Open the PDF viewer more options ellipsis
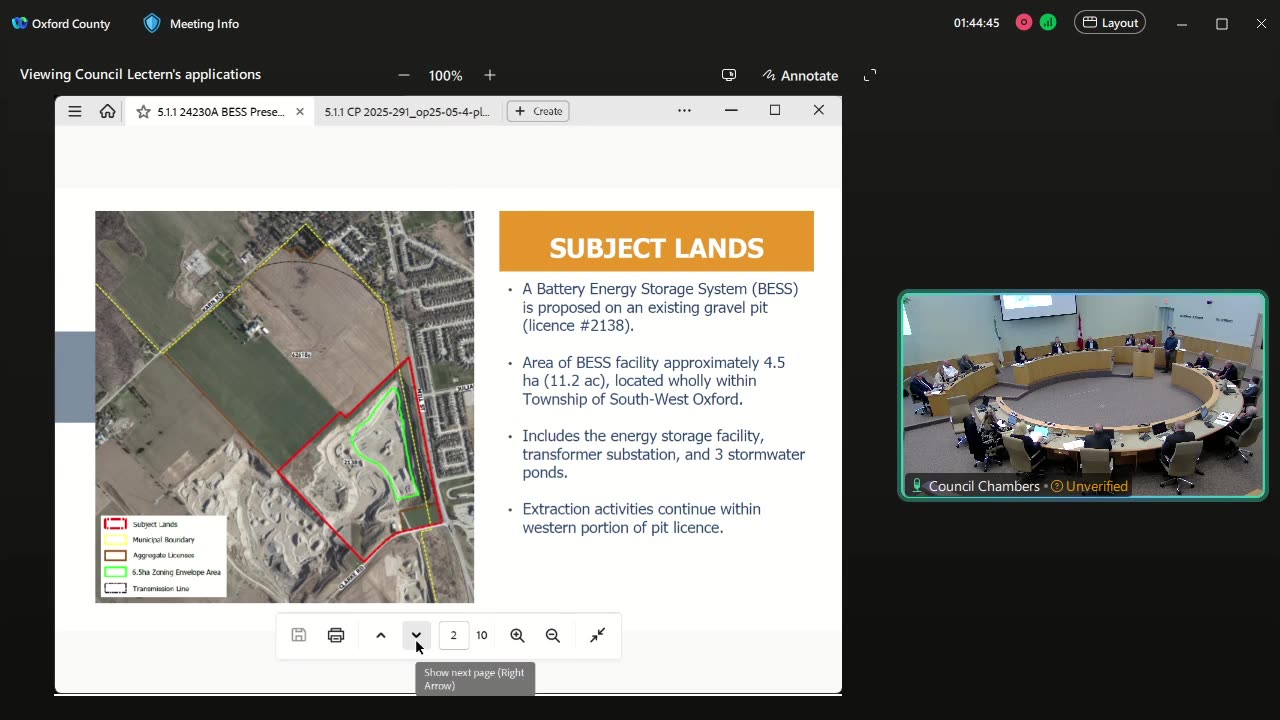1280x720 pixels. [x=684, y=111]
